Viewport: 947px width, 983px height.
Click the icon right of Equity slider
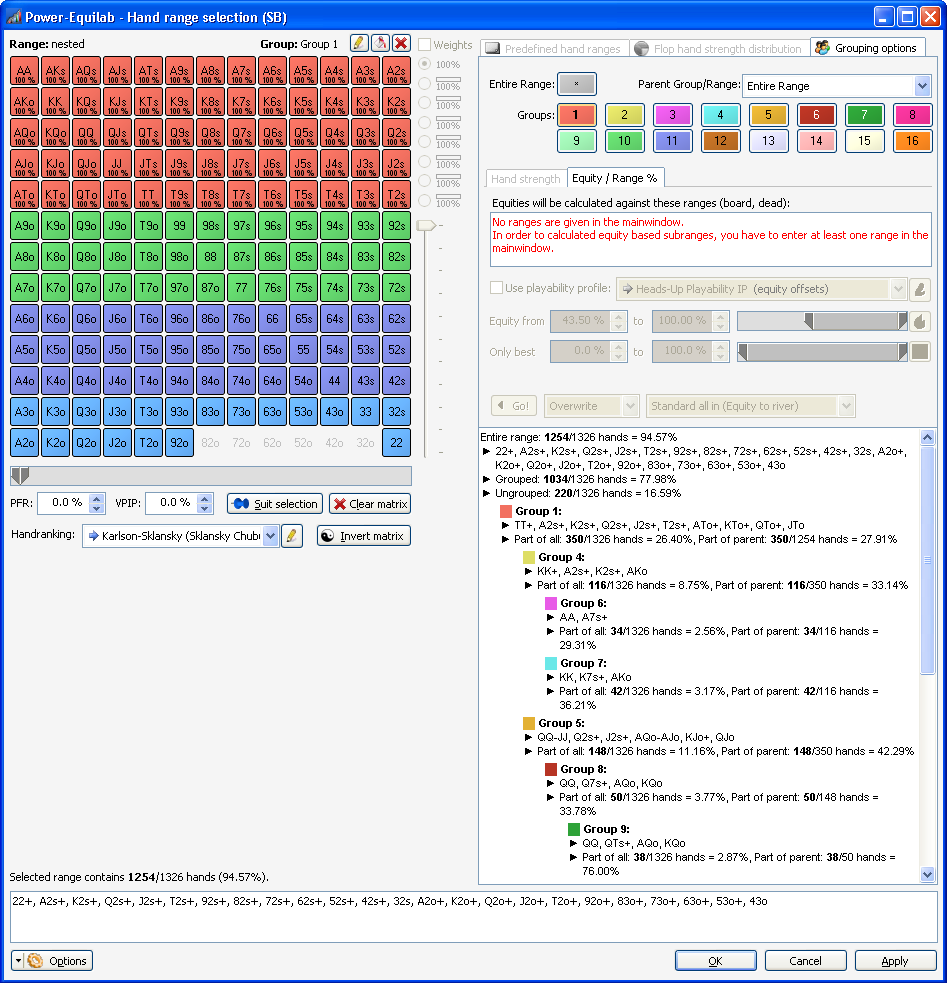[x=919, y=322]
